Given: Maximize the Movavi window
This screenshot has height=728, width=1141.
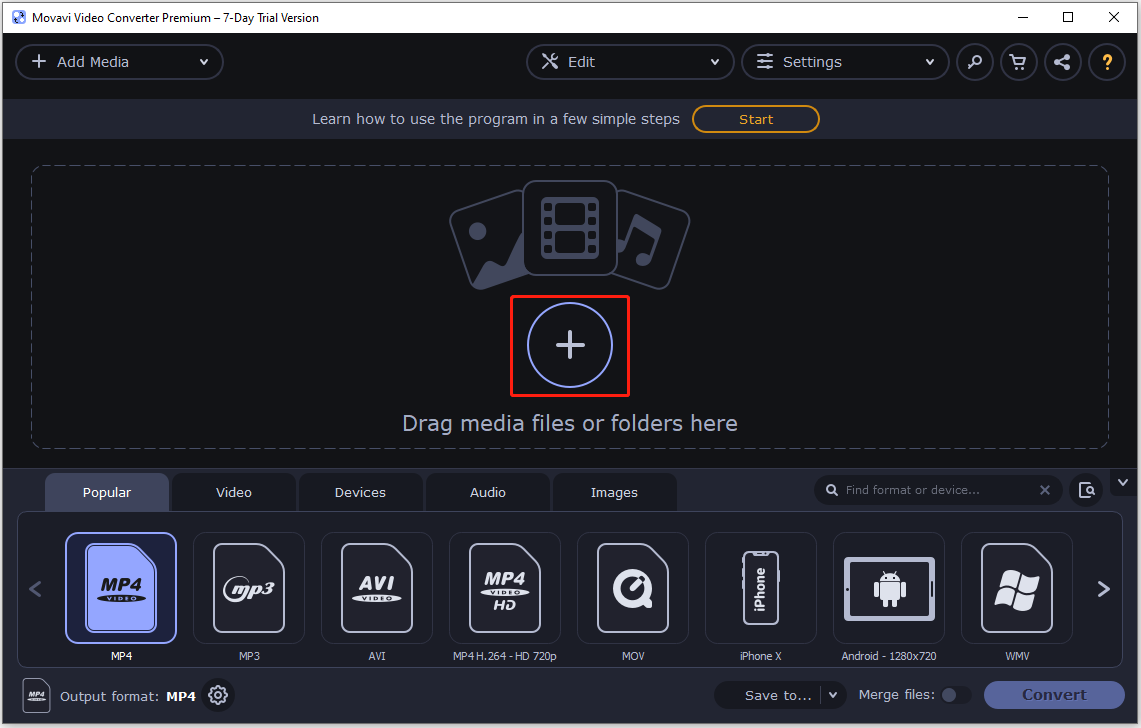Looking at the screenshot, I should tap(1068, 17).
